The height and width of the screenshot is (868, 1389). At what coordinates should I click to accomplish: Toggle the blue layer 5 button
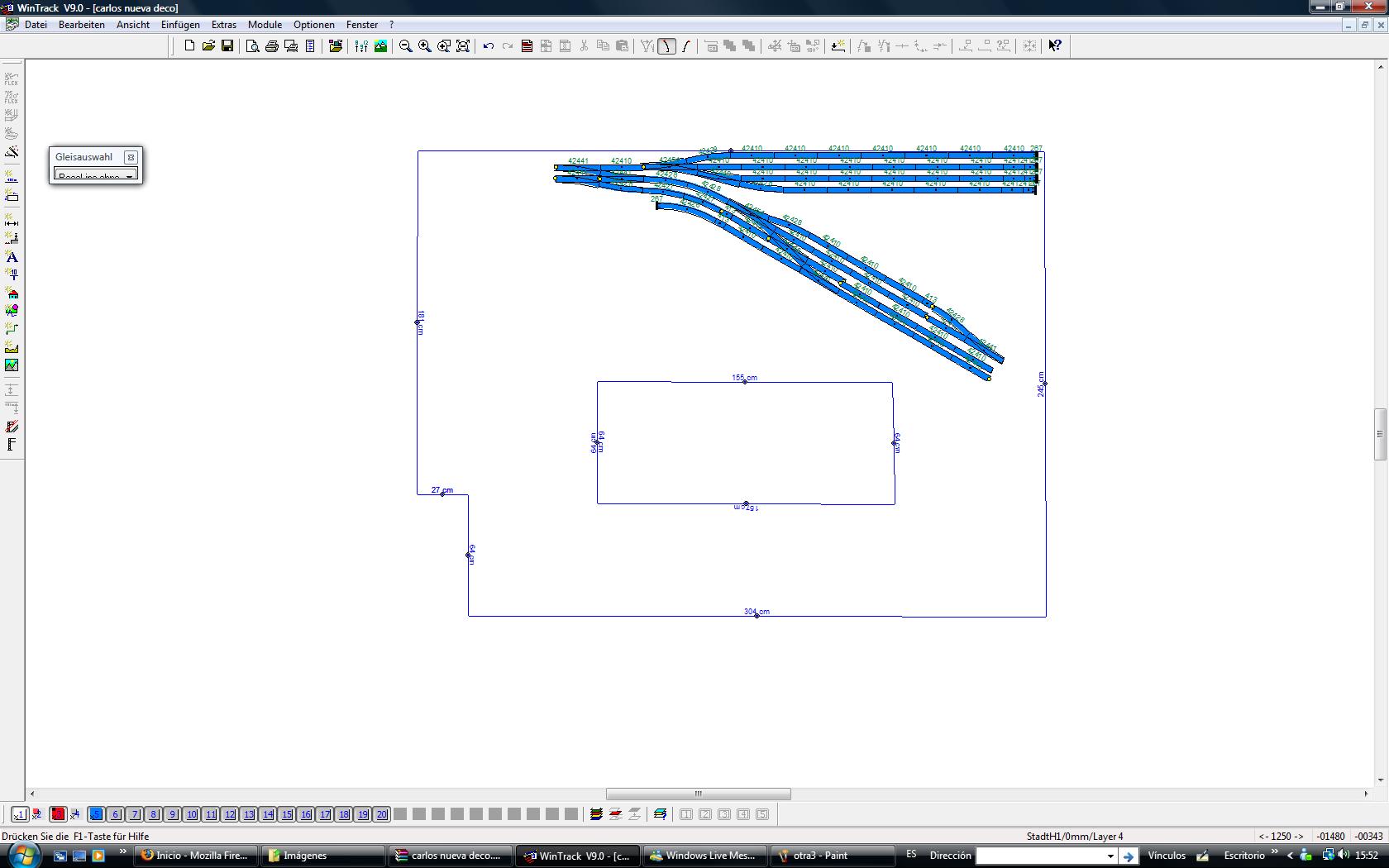tap(96, 814)
